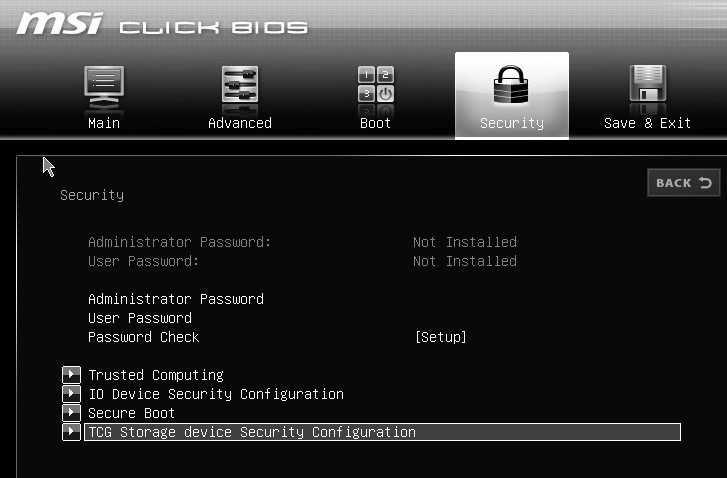Open Save & Exit tab label

[647, 123]
